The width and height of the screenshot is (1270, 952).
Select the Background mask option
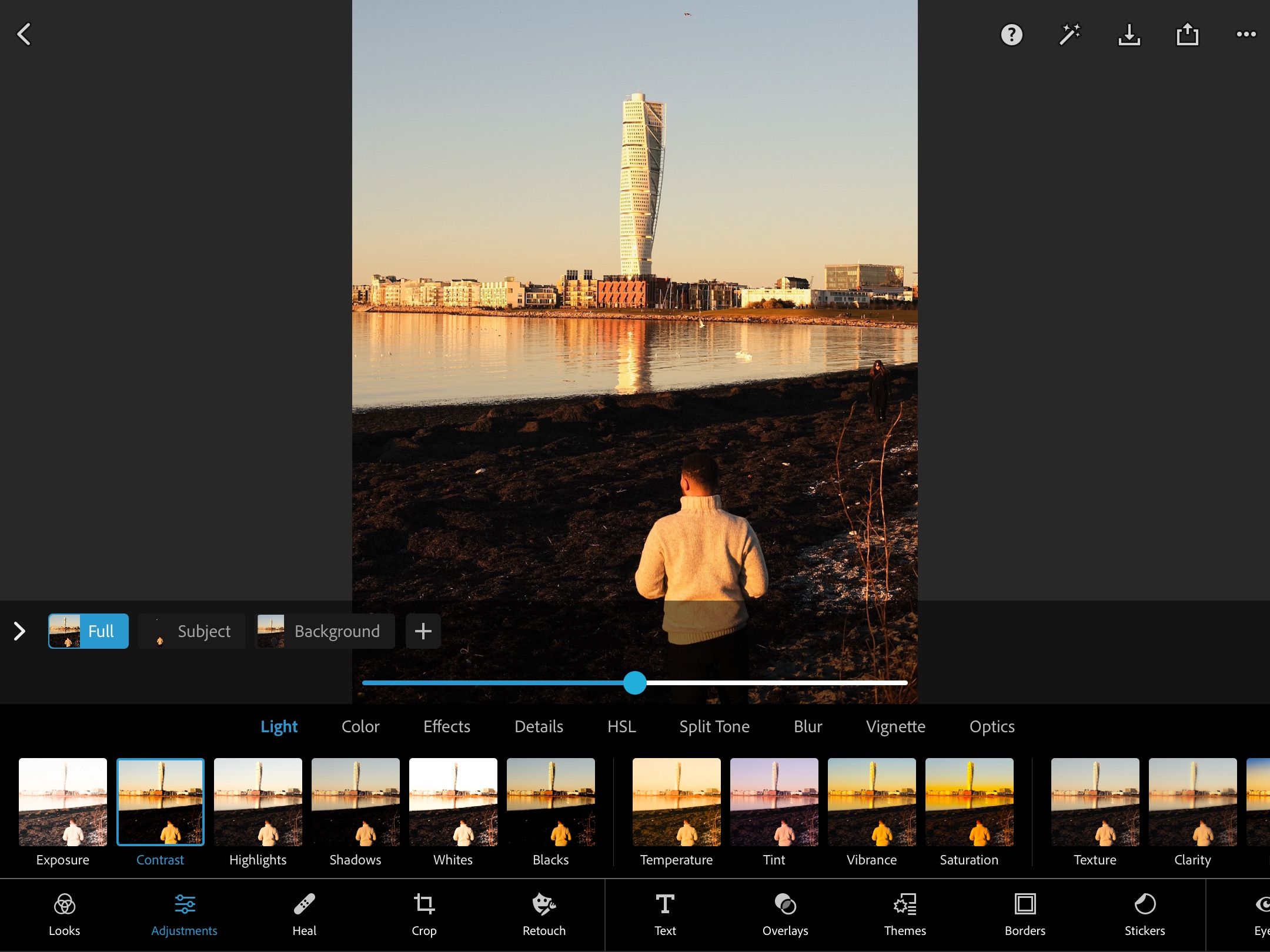point(325,631)
